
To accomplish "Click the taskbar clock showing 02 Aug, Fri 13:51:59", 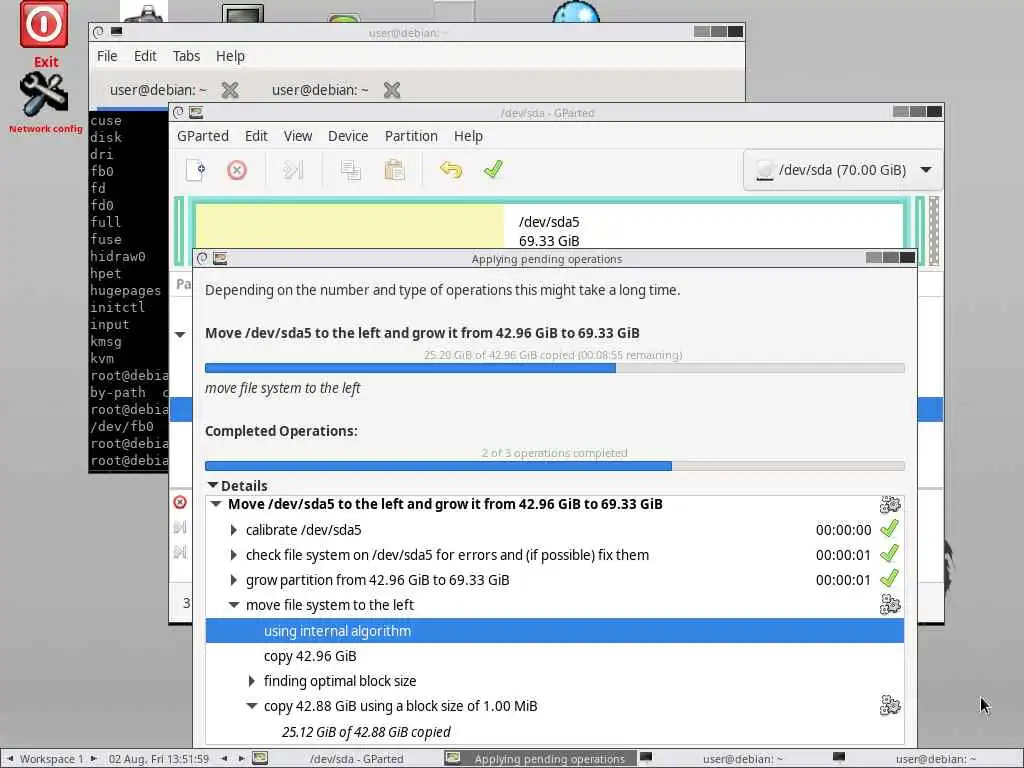I will pos(159,759).
